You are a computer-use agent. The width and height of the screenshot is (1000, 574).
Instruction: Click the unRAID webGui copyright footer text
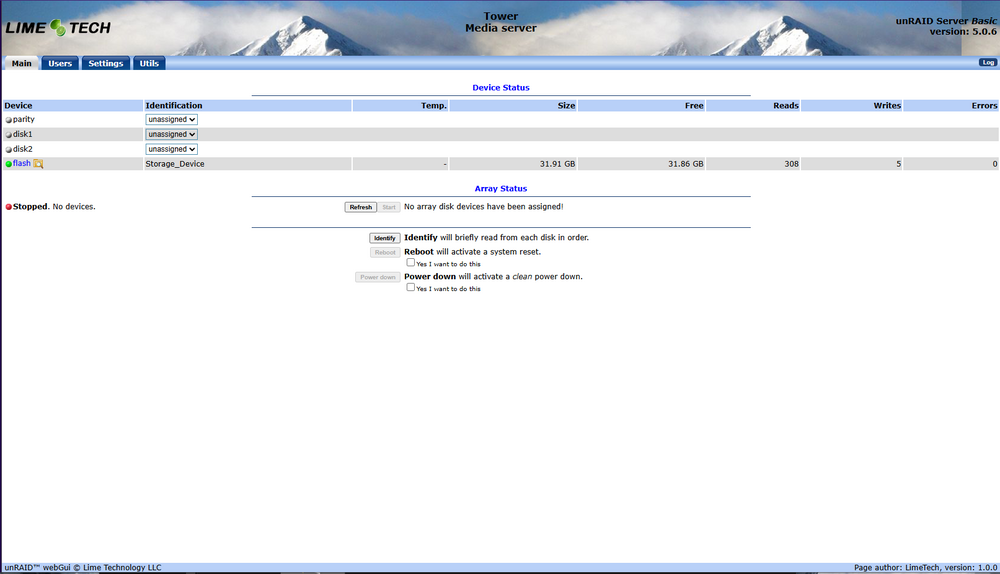83,567
